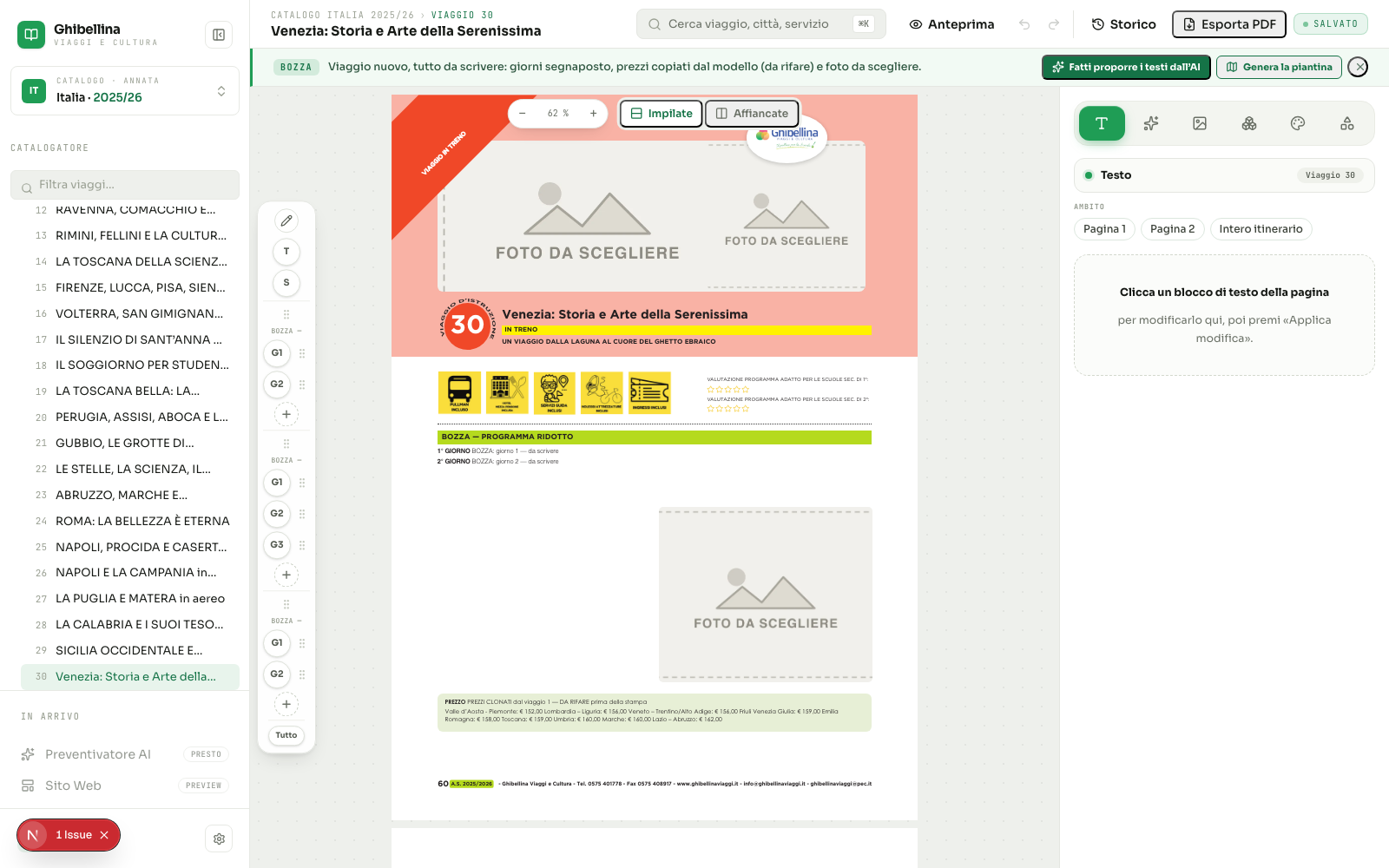Open the color palette panel icon
The width and height of the screenshot is (1389, 868).
pyautogui.click(x=1298, y=123)
